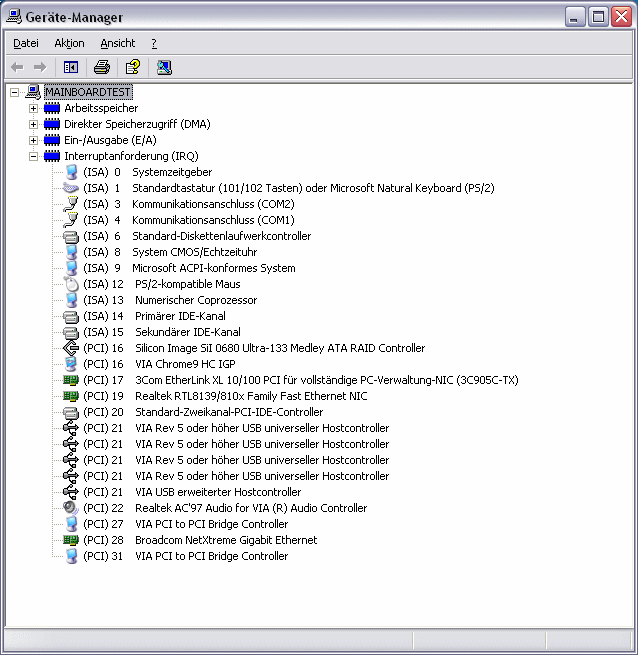This screenshot has height=655, width=638.
Task: Select Numerischer Coprozessor entry
Action: pos(196,300)
